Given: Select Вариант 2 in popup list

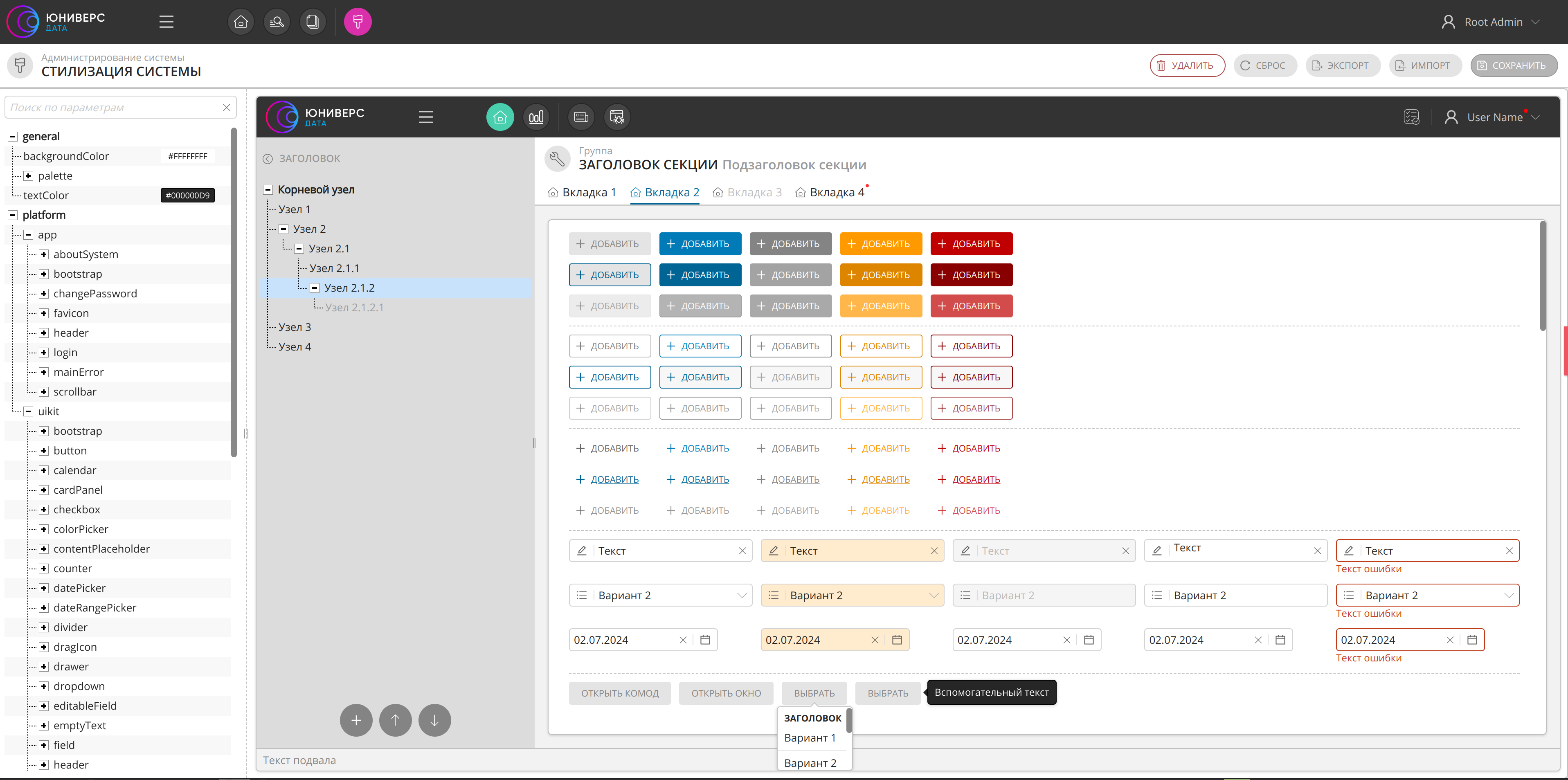Looking at the screenshot, I should 810,763.
